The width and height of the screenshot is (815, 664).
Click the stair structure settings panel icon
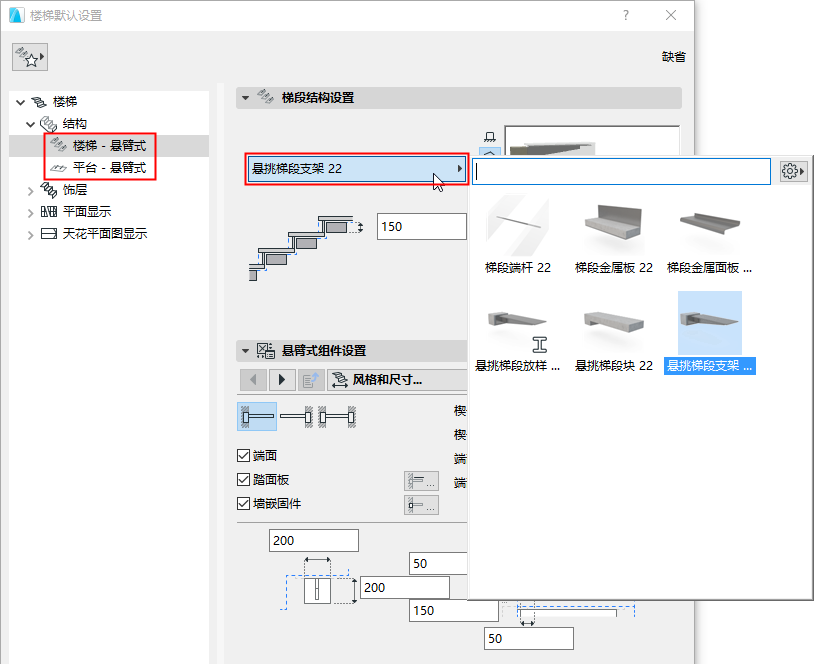click(265, 97)
